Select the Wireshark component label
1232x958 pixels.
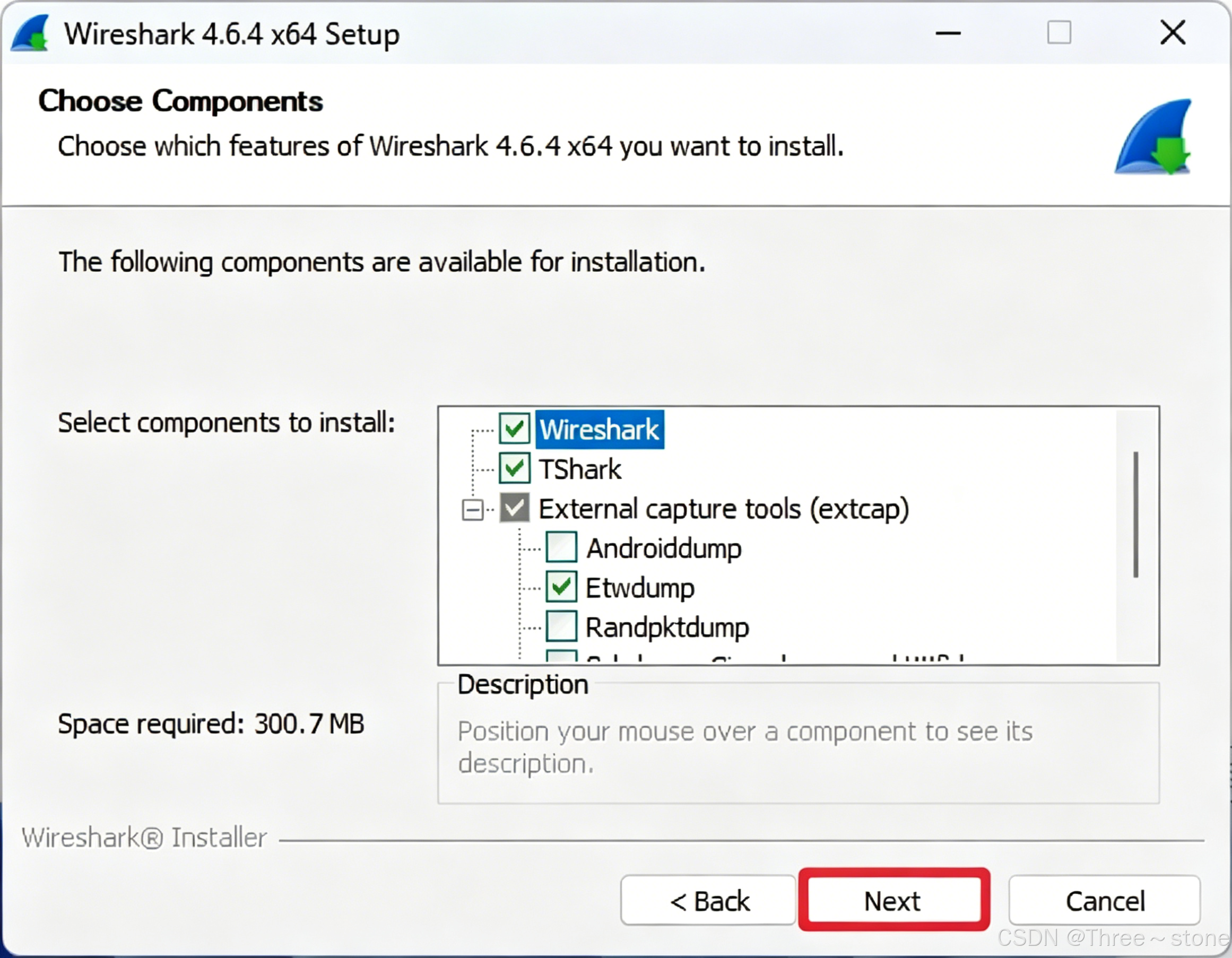coord(599,430)
